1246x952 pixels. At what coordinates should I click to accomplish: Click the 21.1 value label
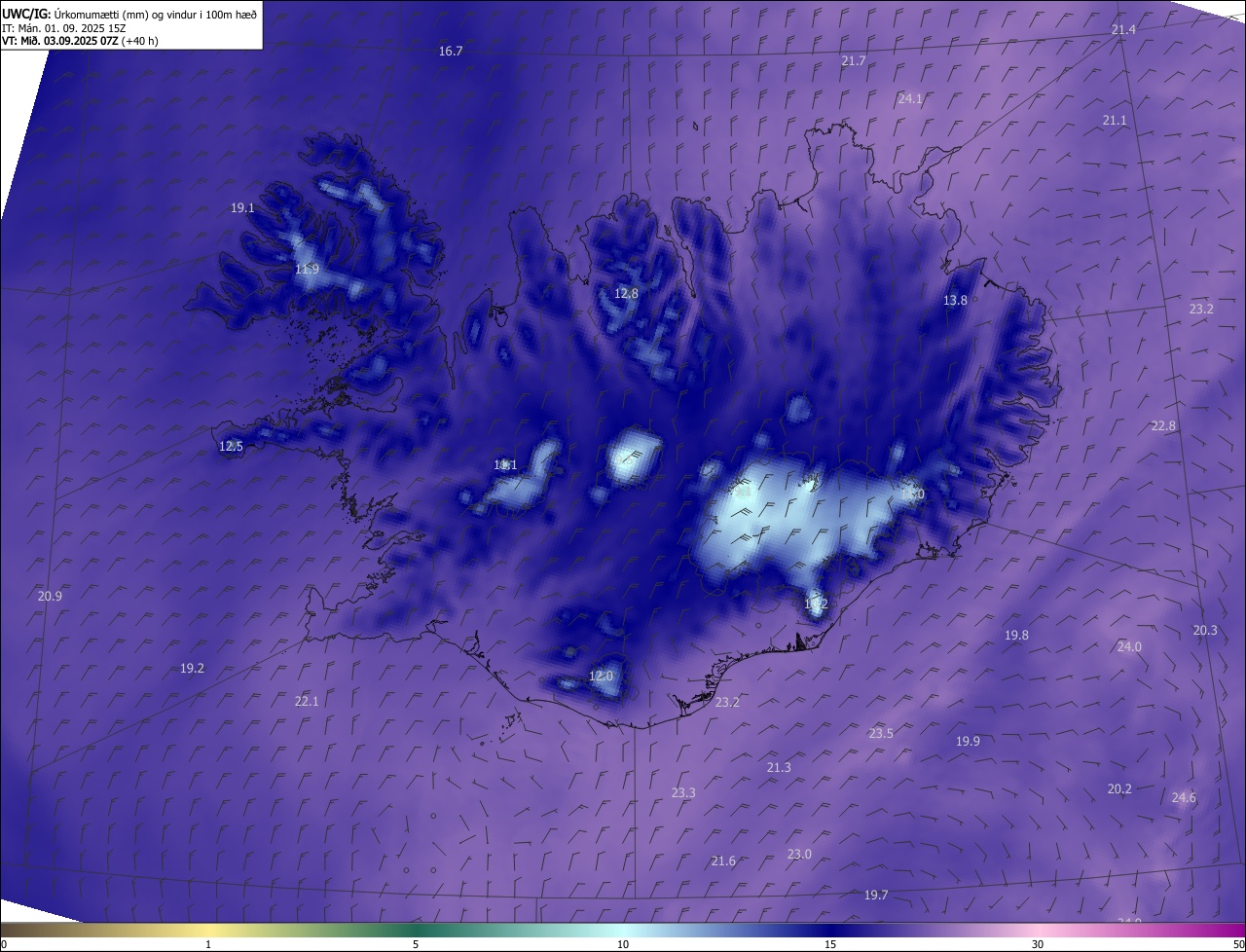(1115, 121)
